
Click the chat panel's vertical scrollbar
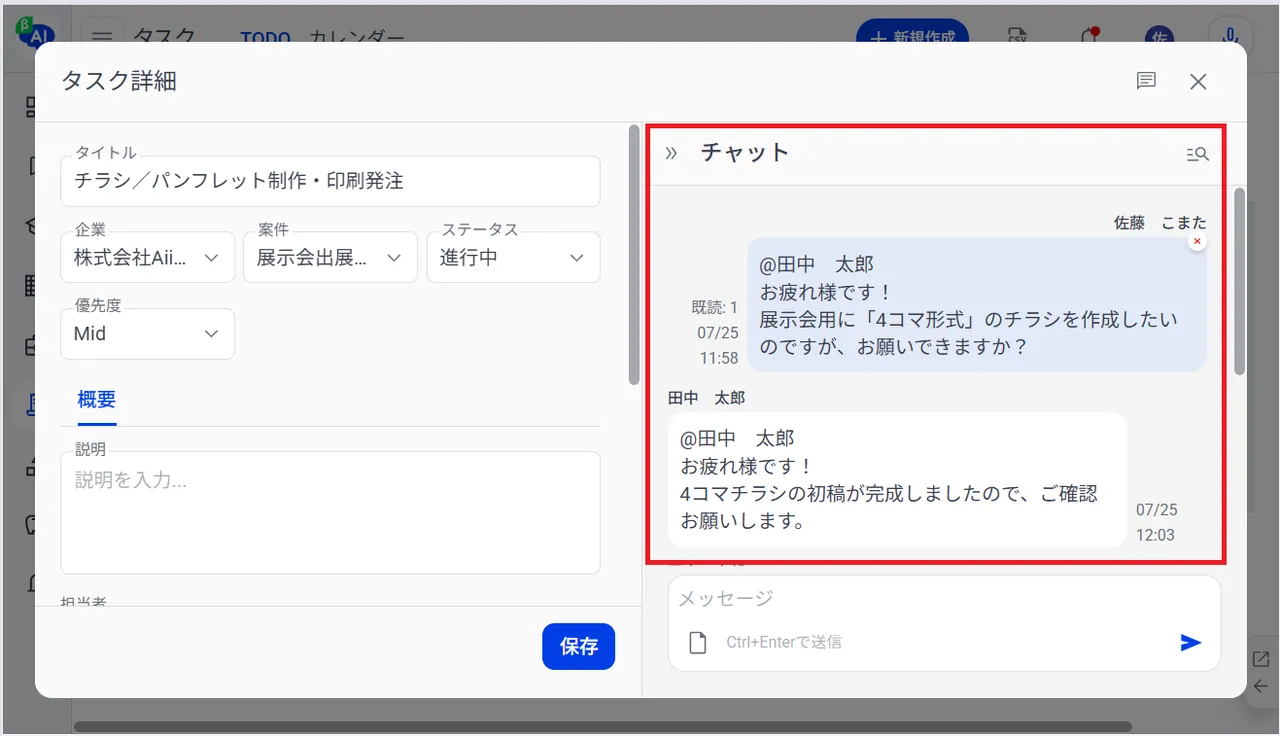1240,281
